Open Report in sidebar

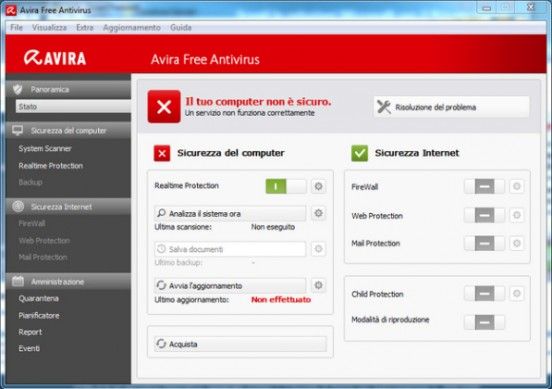30,332
